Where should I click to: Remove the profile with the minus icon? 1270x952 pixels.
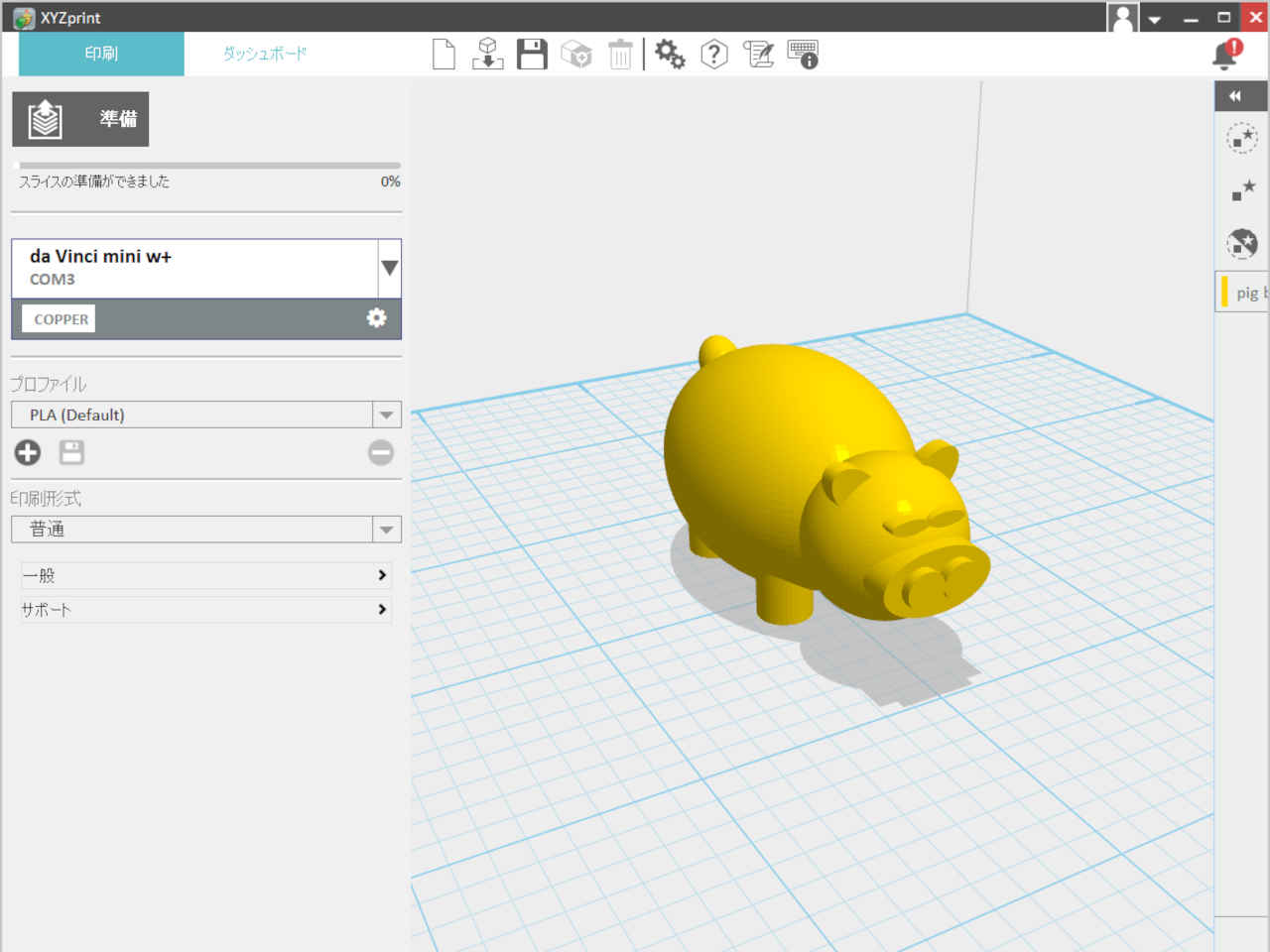[381, 452]
